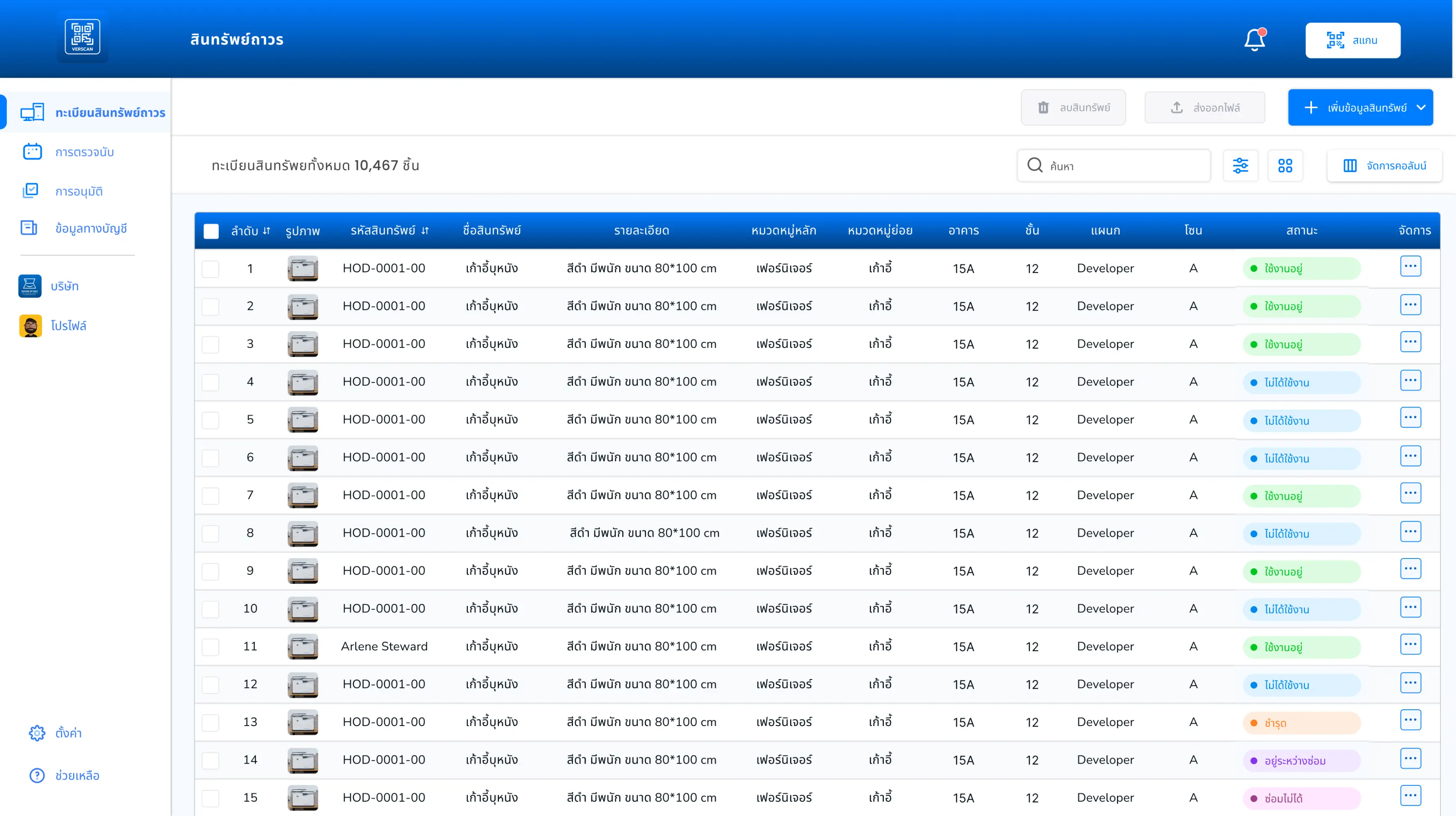Click the Verscan QR logo
Screen dimensions: 1456x816
tap(83, 37)
